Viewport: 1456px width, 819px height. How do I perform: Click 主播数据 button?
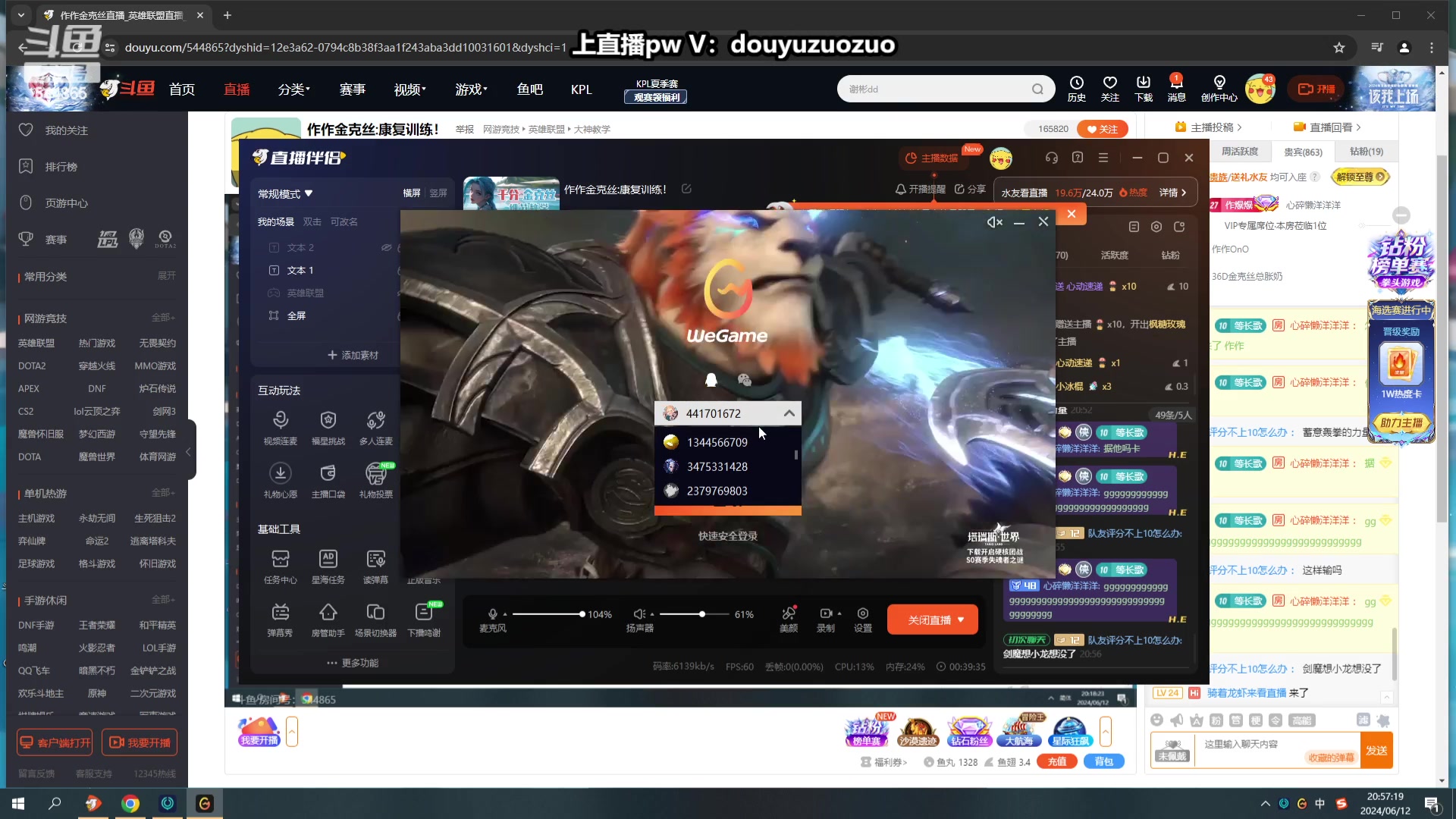(933, 158)
